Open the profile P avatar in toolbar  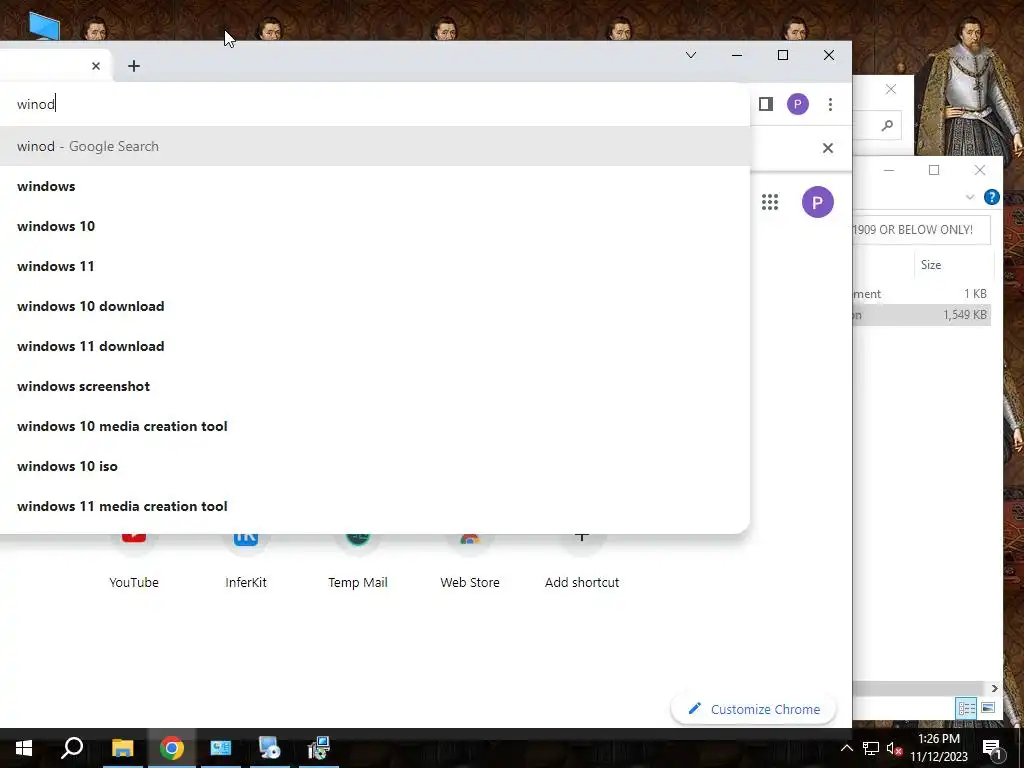click(797, 104)
